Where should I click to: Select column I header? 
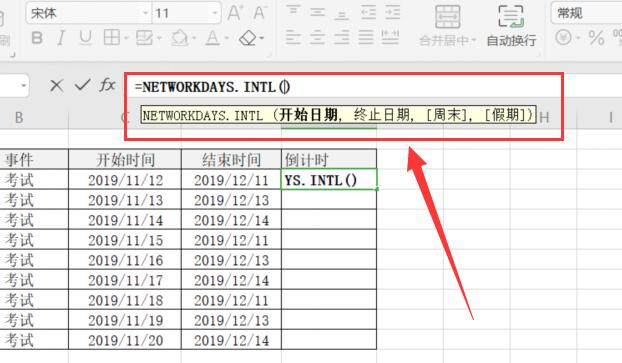611,118
